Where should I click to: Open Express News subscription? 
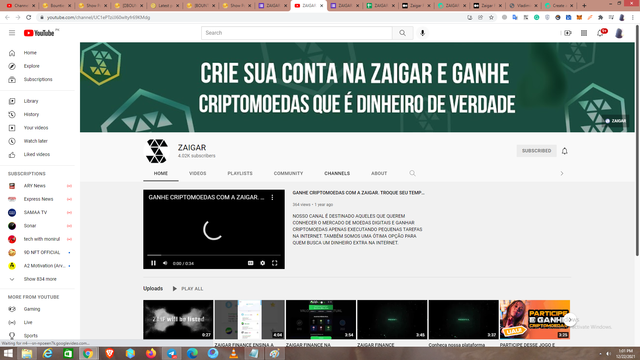click(x=38, y=199)
